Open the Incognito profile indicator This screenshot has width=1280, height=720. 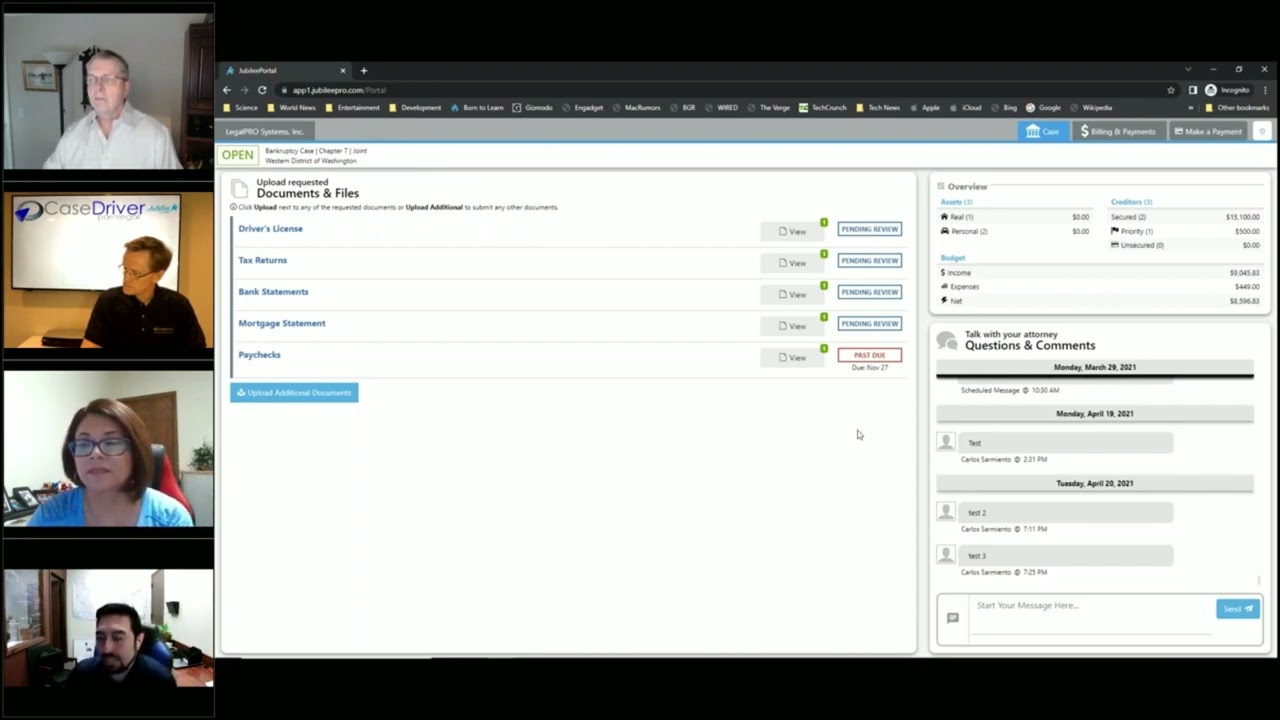(1227, 90)
